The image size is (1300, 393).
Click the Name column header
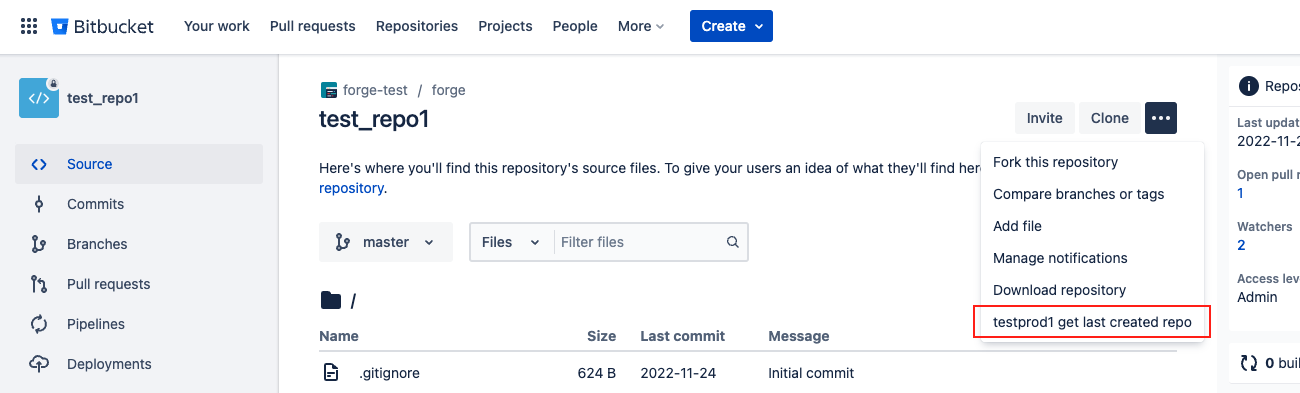[x=339, y=336]
